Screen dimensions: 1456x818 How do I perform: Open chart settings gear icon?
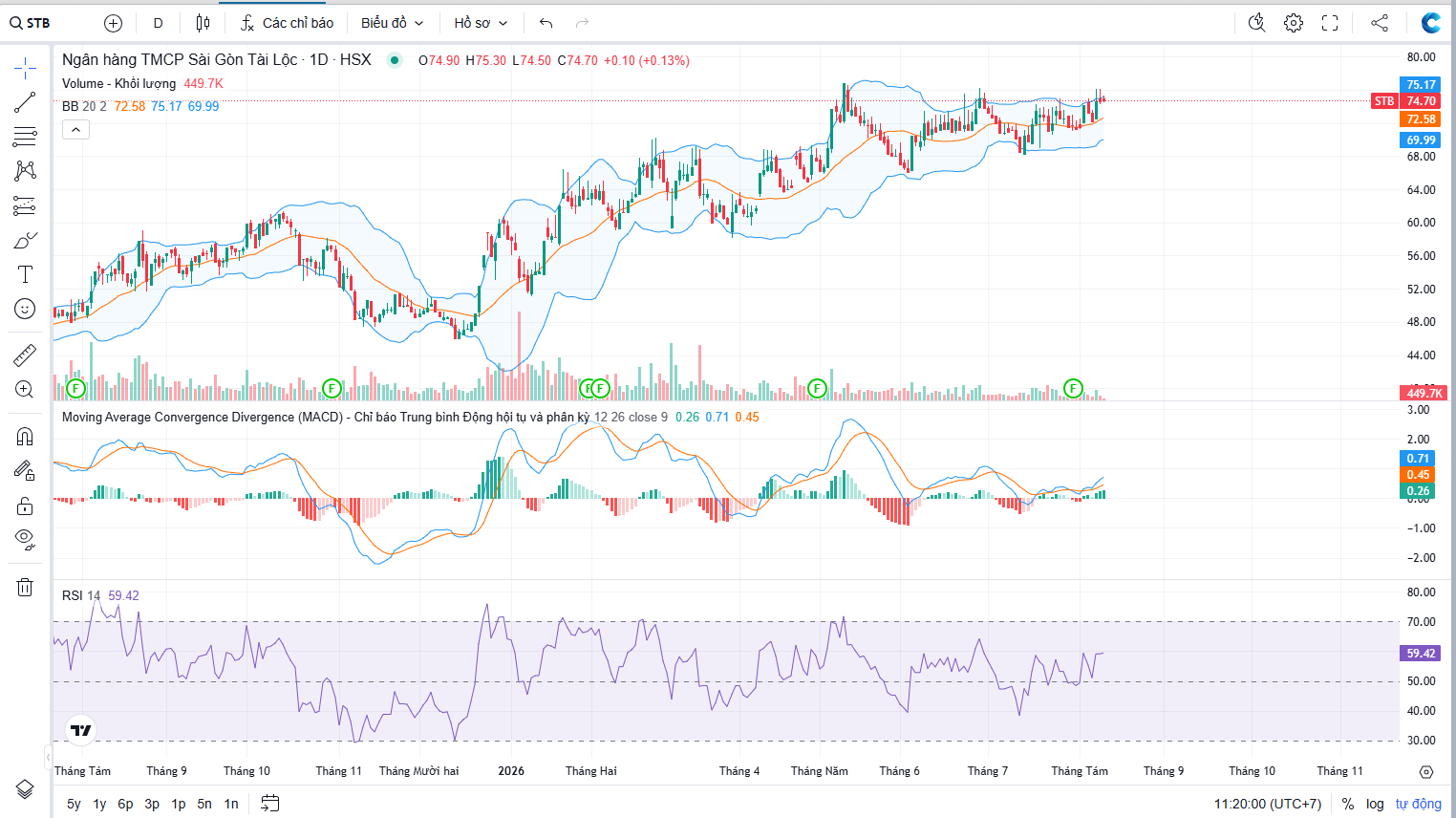point(1294,23)
